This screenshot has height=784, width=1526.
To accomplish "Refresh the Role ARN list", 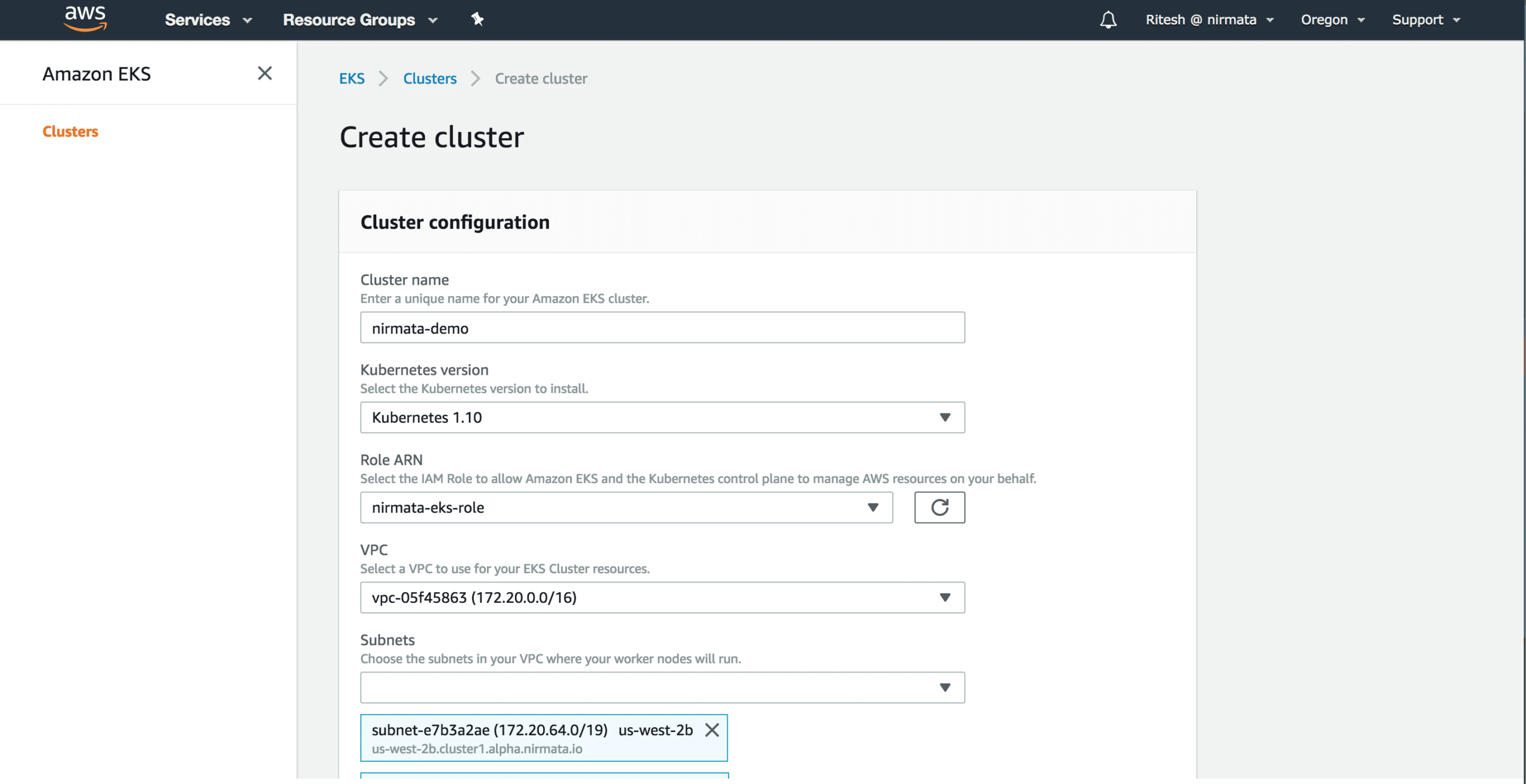I will click(939, 508).
